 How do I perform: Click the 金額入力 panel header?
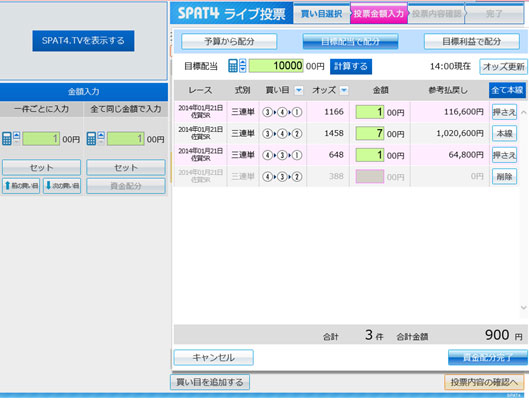[84, 91]
